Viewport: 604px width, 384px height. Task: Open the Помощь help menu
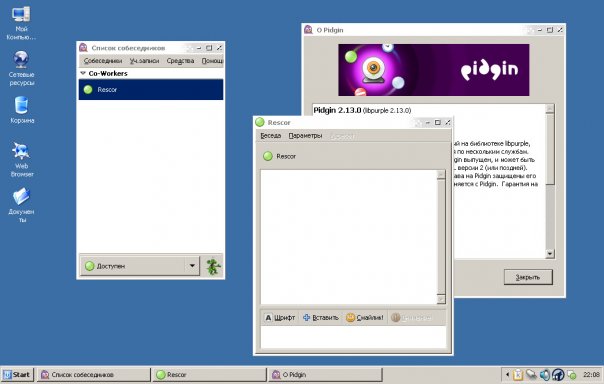(212, 61)
